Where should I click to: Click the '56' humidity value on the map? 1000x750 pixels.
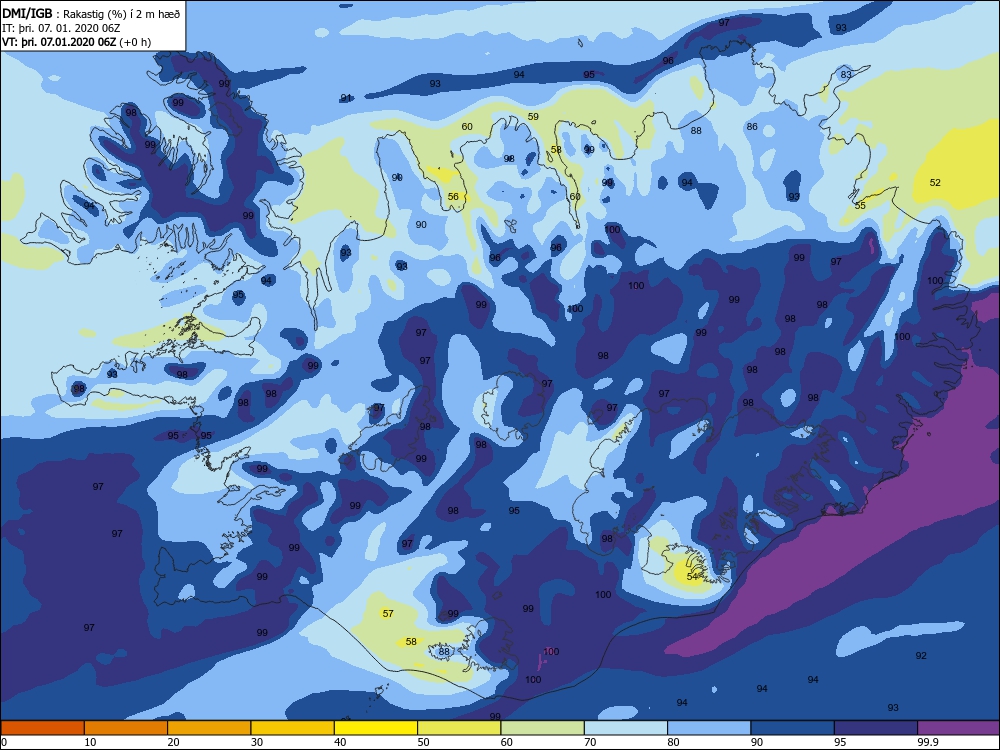click(453, 196)
